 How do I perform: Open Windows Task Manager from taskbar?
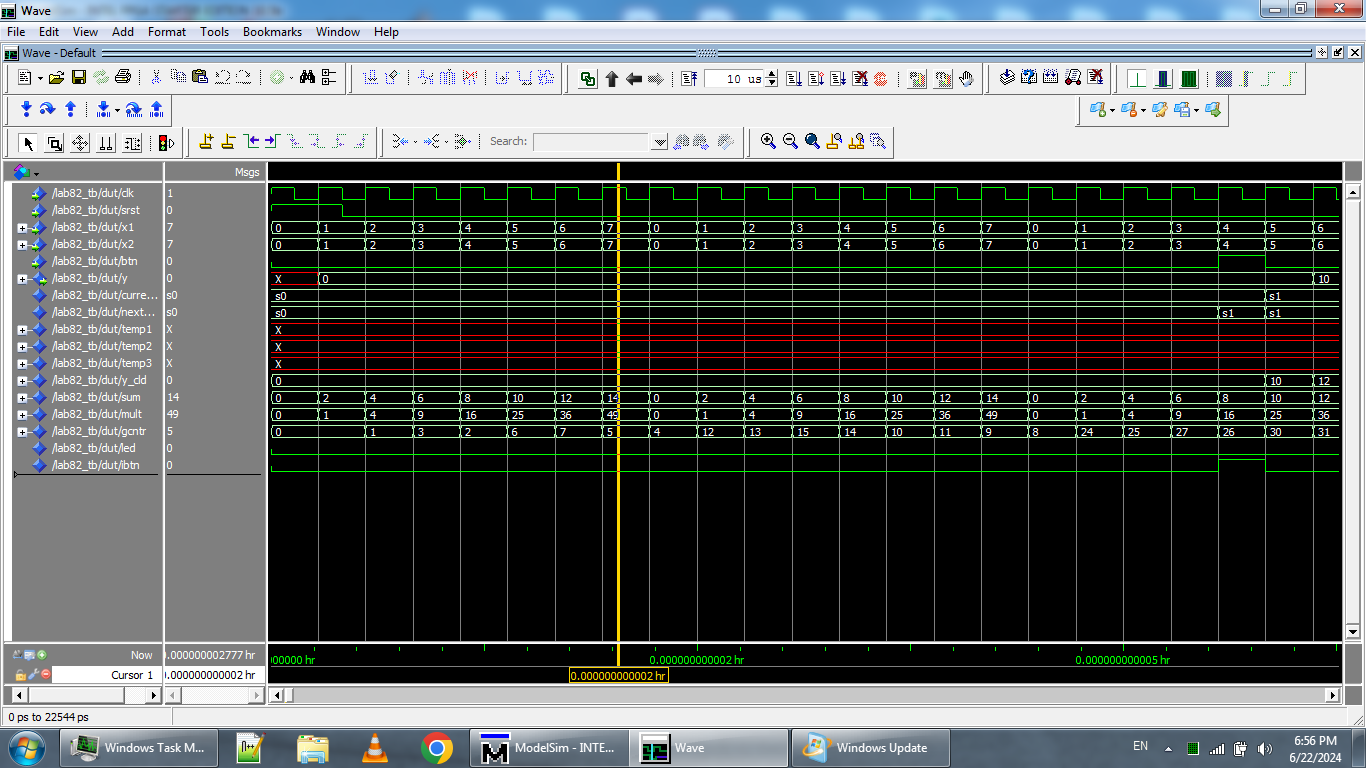(138, 748)
